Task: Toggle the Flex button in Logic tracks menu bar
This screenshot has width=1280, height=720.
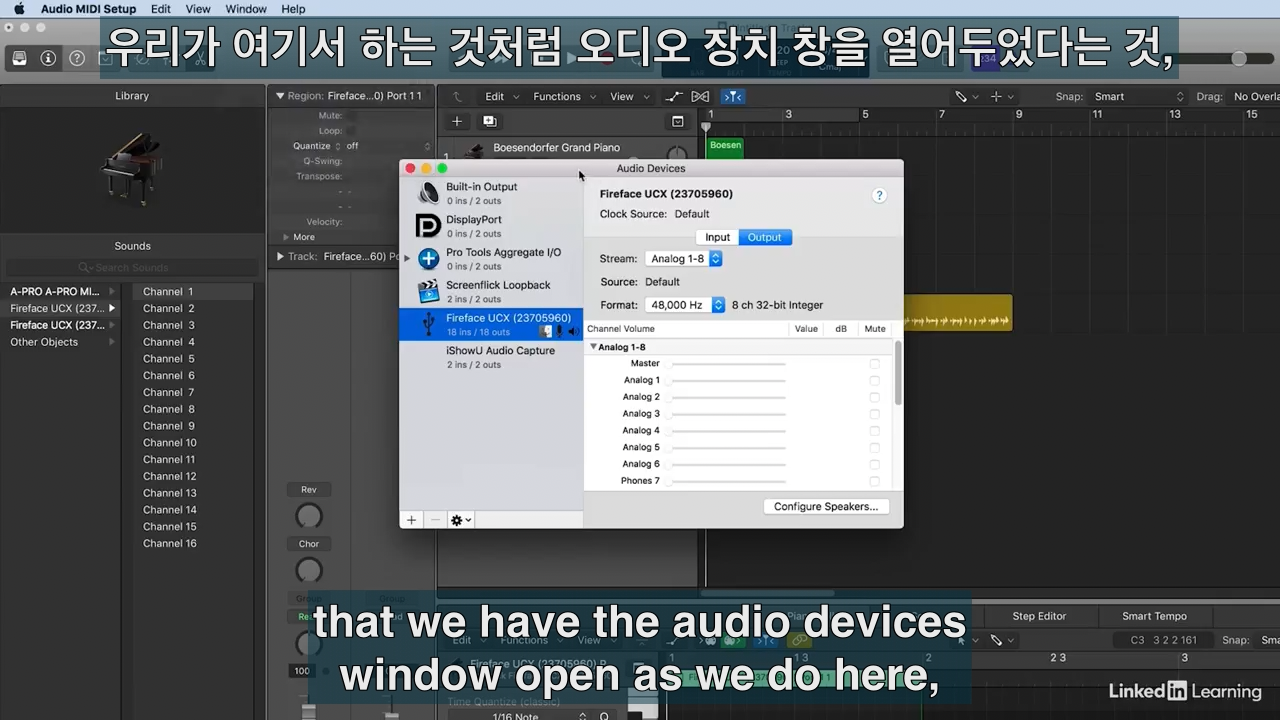Action: pos(700,97)
